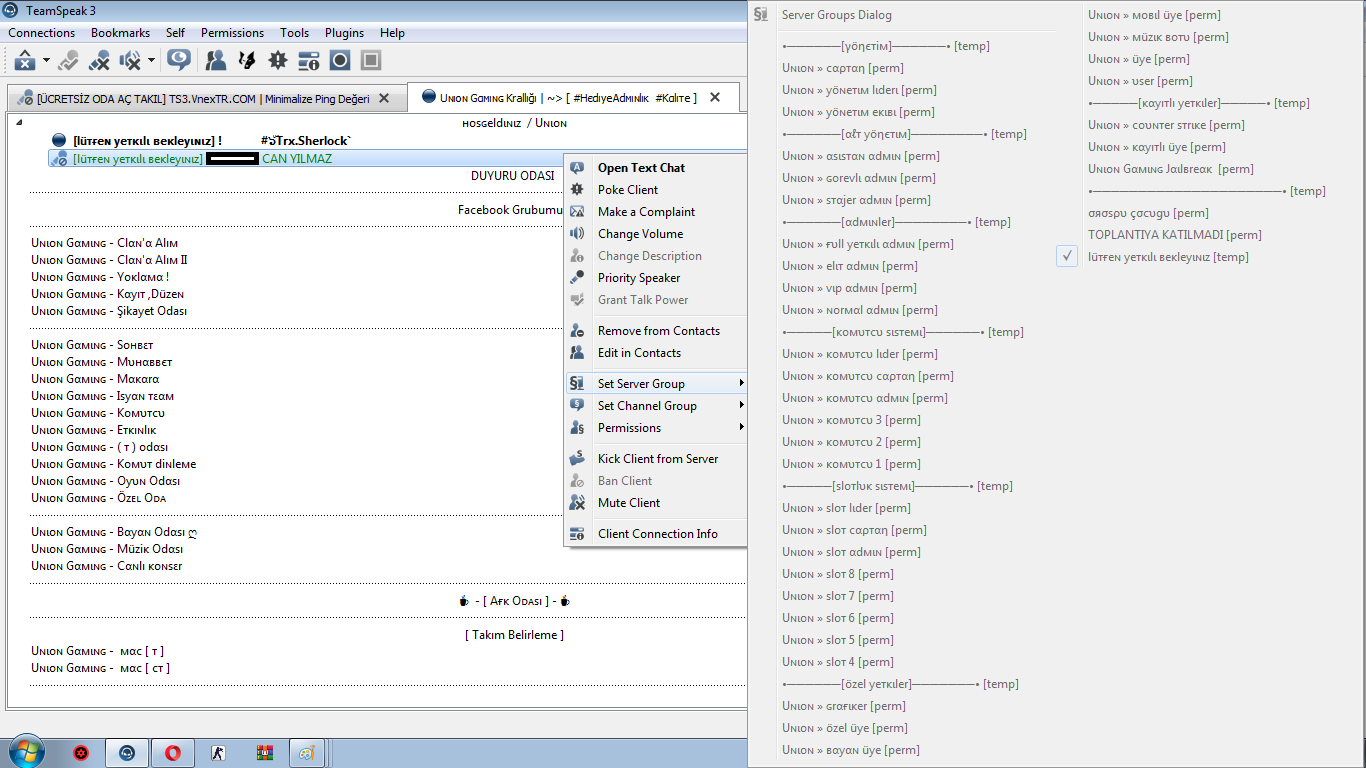Screen dimensions: 1366x768
Task: Open the server info toolbar icon
Action: [x=309, y=60]
